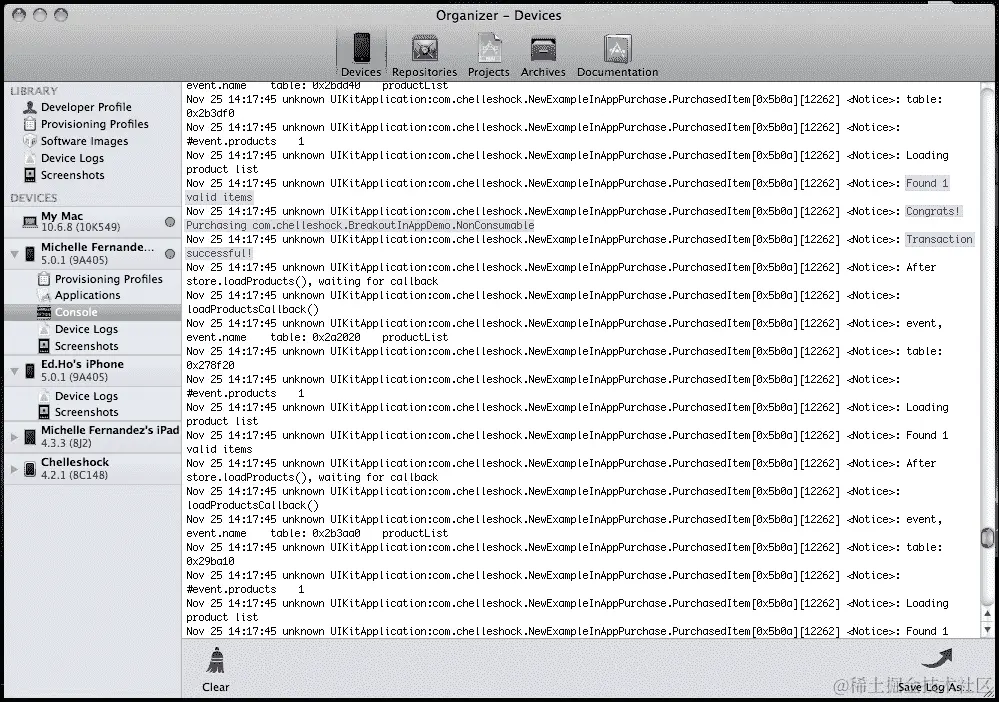Click Screenshots icon under Michelle's iPhone
The height and width of the screenshot is (702, 999).
(x=43, y=346)
